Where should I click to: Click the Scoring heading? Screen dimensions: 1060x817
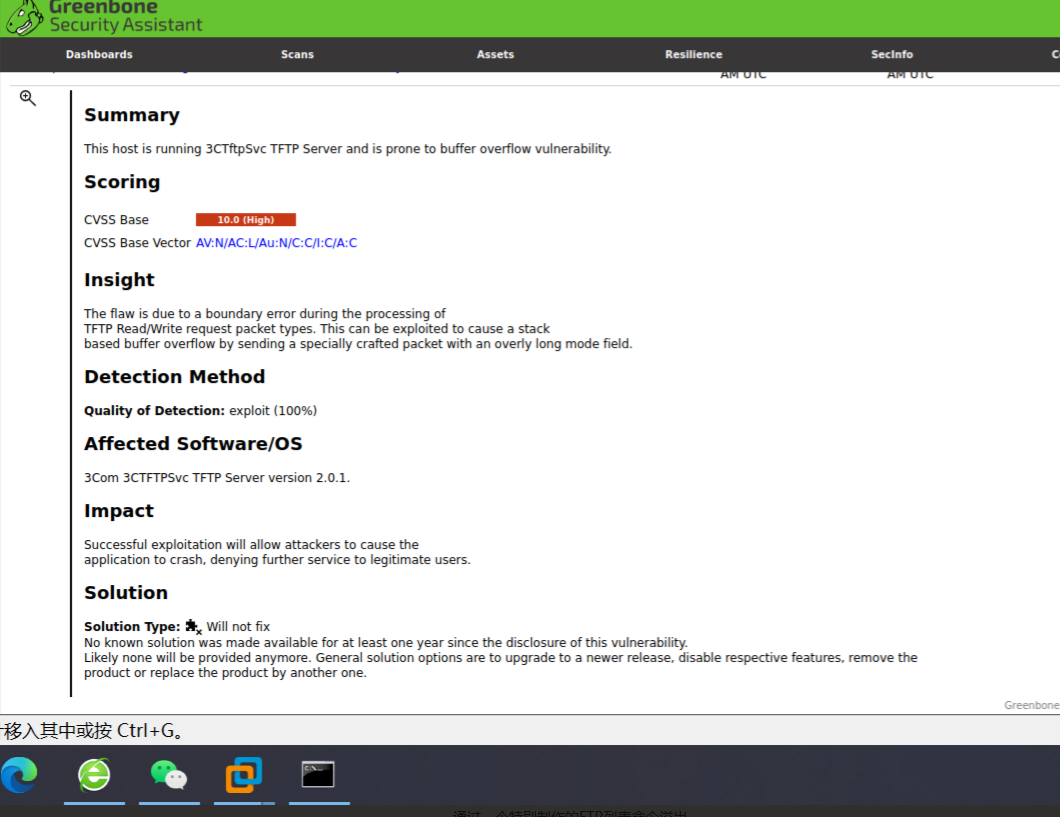(x=122, y=182)
